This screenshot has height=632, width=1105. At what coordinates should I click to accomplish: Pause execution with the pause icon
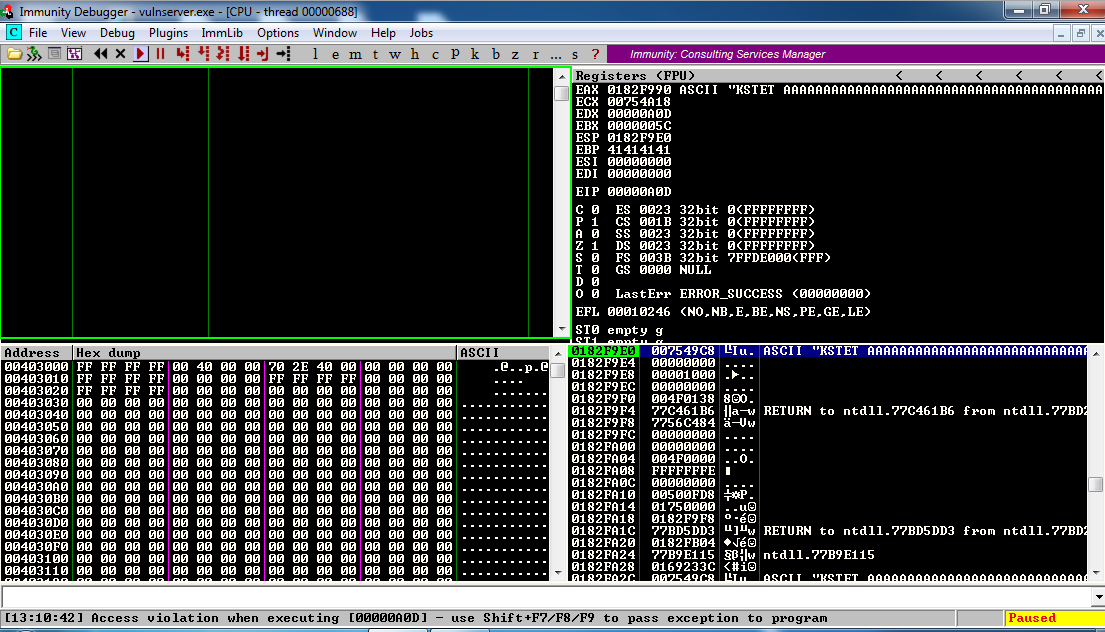160,54
